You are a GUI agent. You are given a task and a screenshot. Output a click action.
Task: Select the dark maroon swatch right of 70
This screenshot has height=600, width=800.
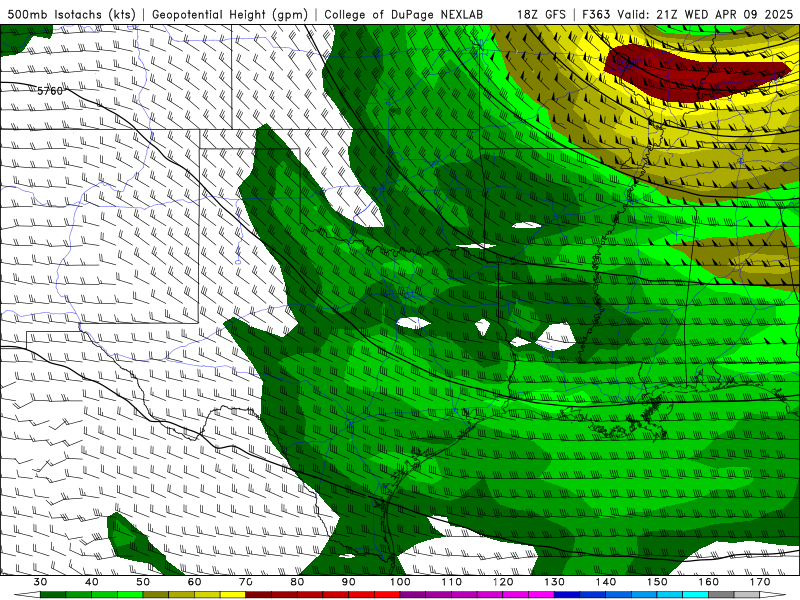point(259,595)
